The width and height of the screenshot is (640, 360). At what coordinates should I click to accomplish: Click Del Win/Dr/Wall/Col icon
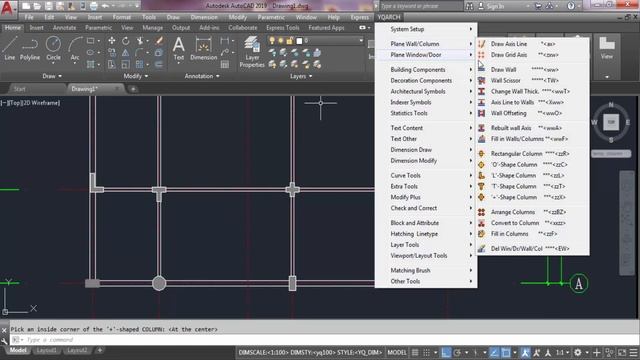point(482,249)
